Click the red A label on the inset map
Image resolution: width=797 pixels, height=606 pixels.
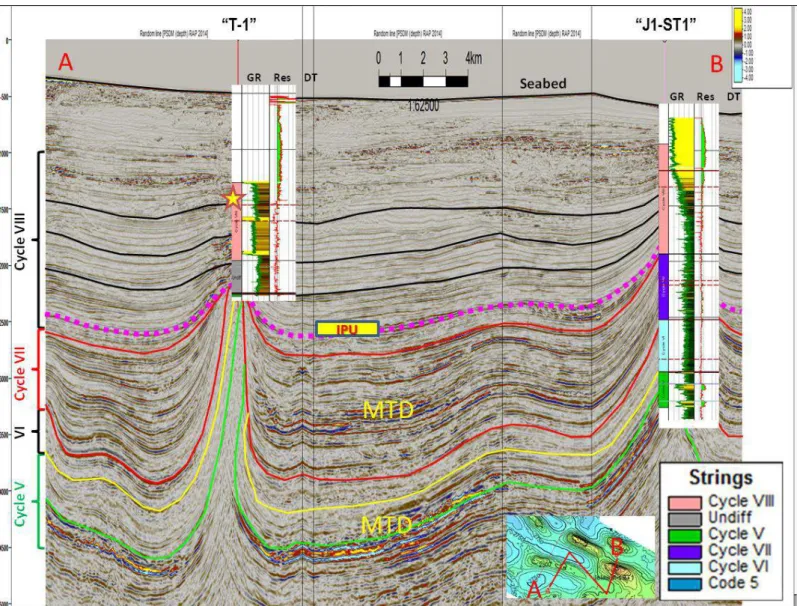[534, 589]
